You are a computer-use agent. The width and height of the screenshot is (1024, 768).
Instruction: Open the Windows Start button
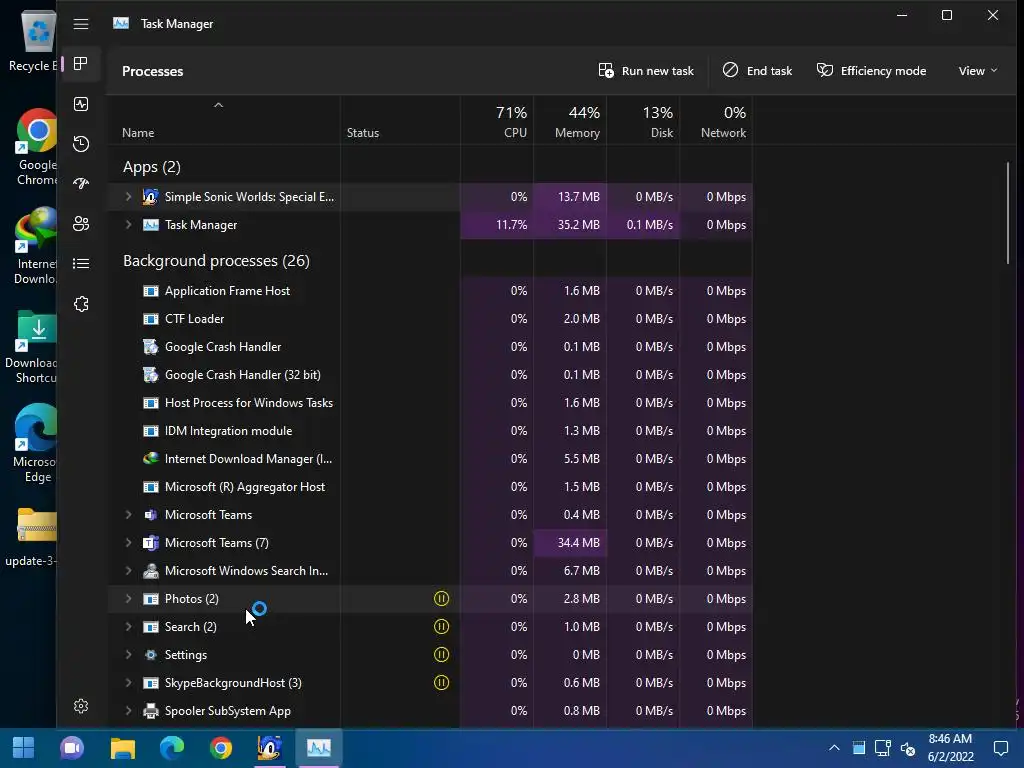coord(24,748)
